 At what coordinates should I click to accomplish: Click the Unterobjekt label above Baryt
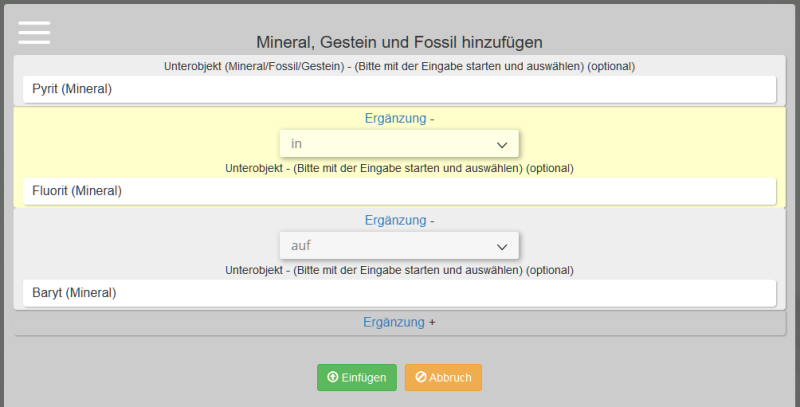(x=399, y=270)
